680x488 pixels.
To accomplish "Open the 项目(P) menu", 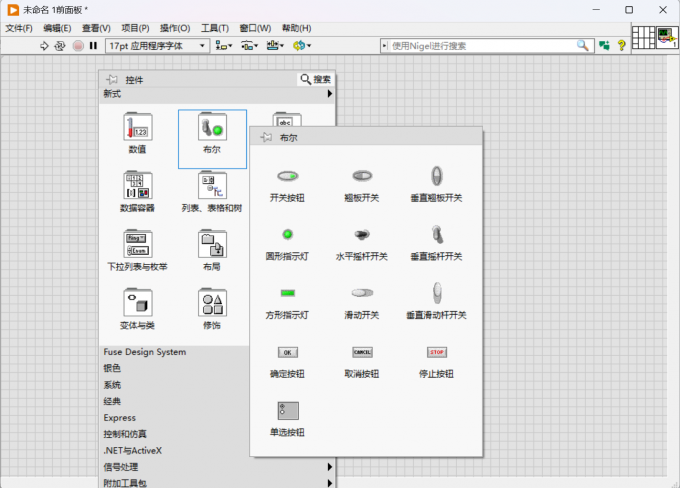I will 135,28.
